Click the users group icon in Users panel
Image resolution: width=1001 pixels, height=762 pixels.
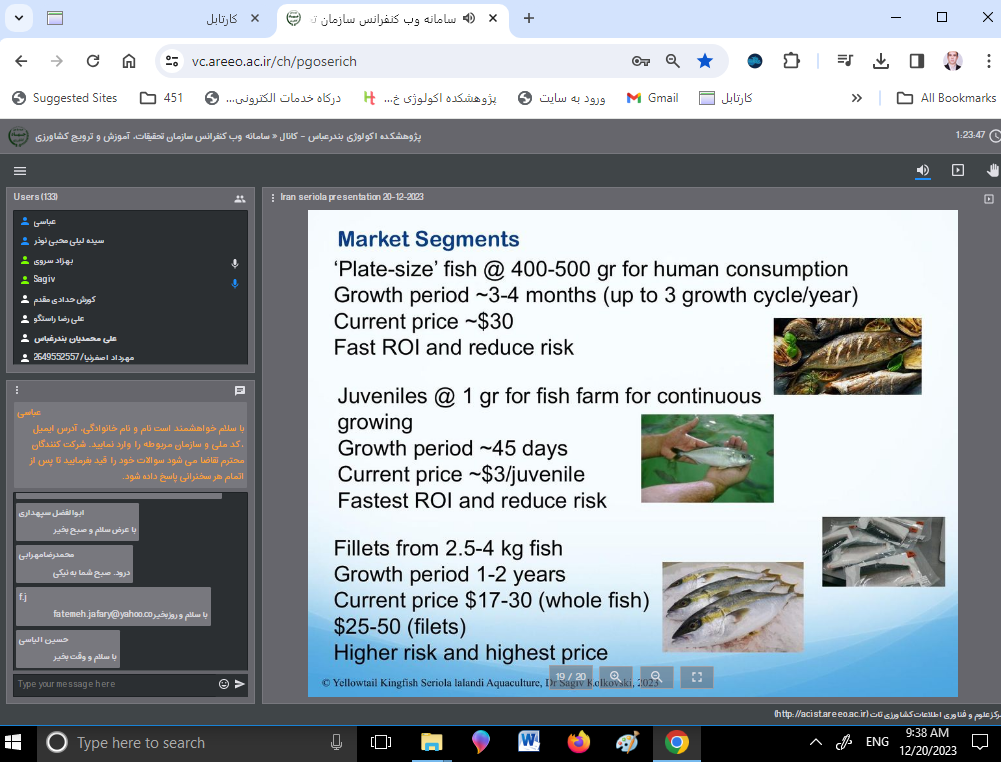[x=239, y=198]
